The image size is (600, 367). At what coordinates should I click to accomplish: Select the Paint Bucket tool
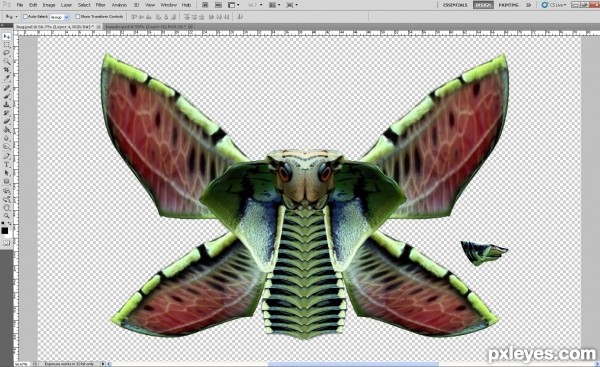7,130
